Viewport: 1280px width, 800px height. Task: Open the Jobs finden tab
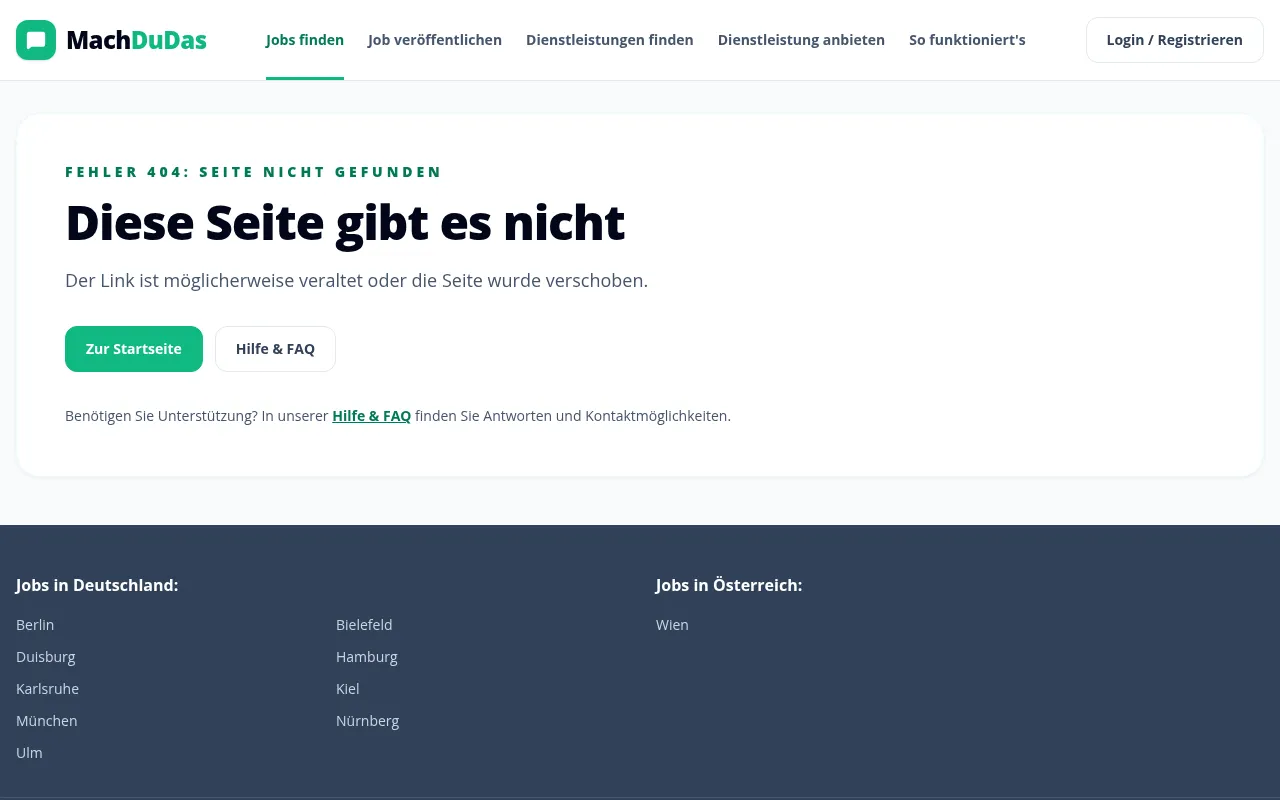point(305,40)
